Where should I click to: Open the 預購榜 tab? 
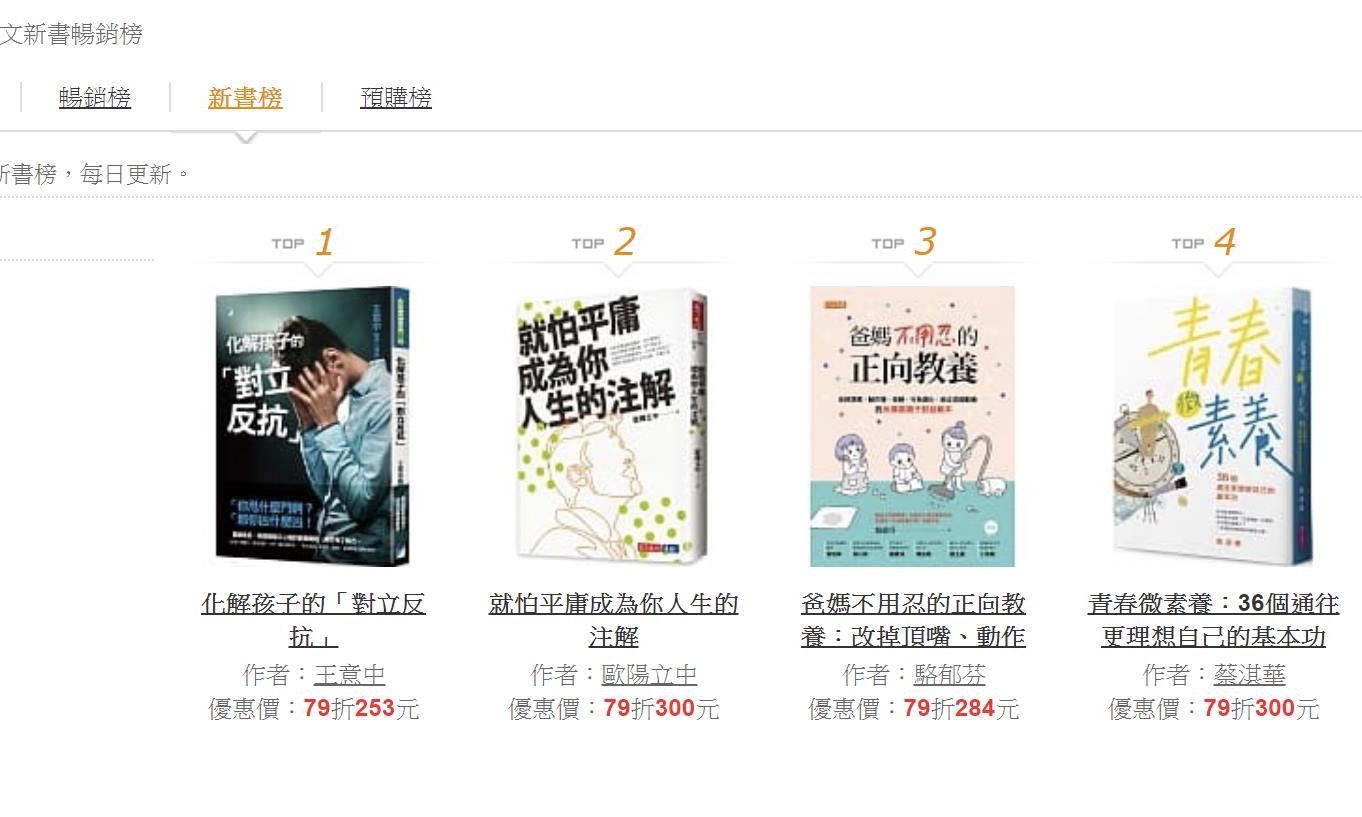tap(396, 98)
